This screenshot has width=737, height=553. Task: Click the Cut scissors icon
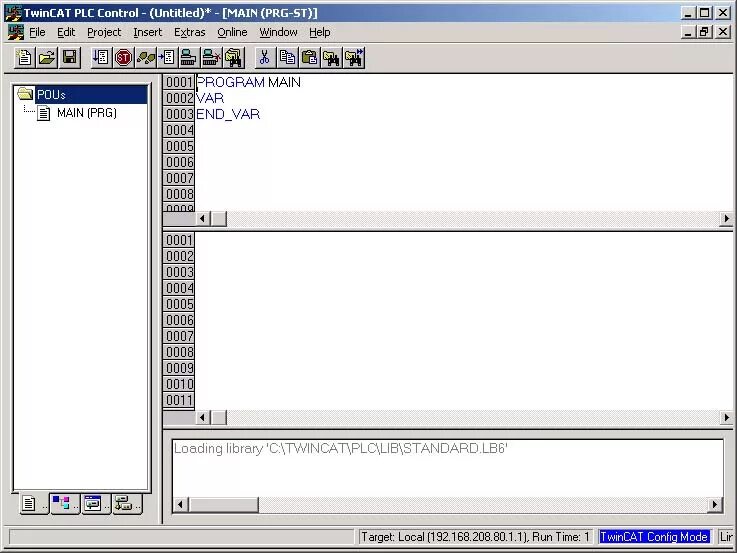(x=264, y=58)
